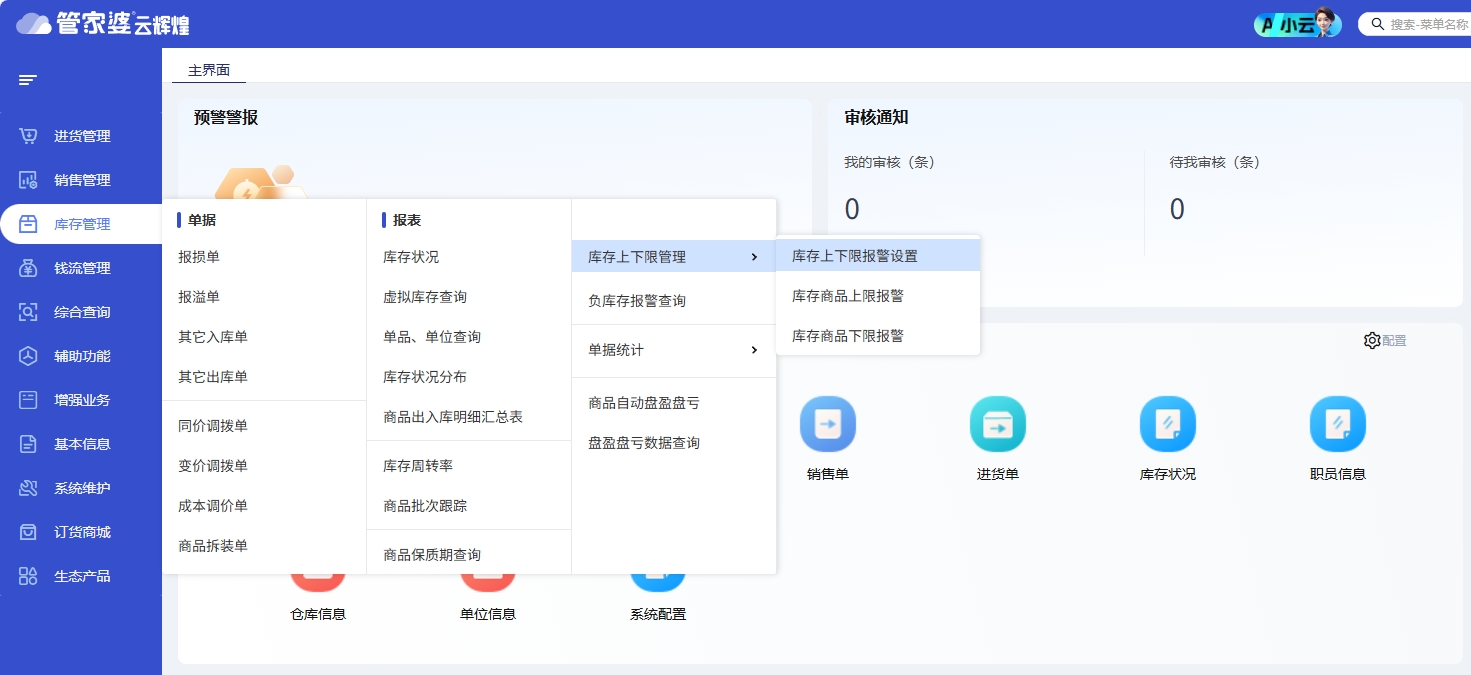Viewport: 1471px width, 675px height.
Task: Expand the 单据统计 submenu arrow
Action: (754, 350)
